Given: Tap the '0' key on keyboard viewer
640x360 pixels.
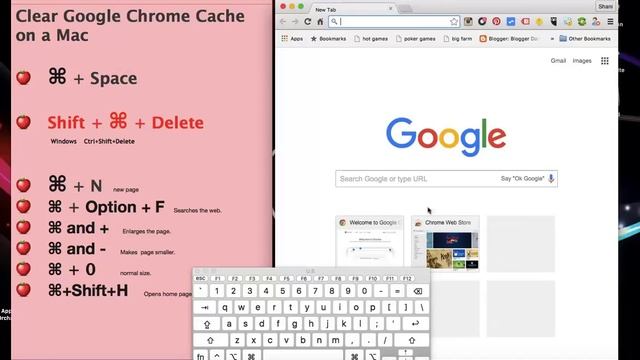Looking at the screenshot, I should pyautogui.click(x=364, y=291).
